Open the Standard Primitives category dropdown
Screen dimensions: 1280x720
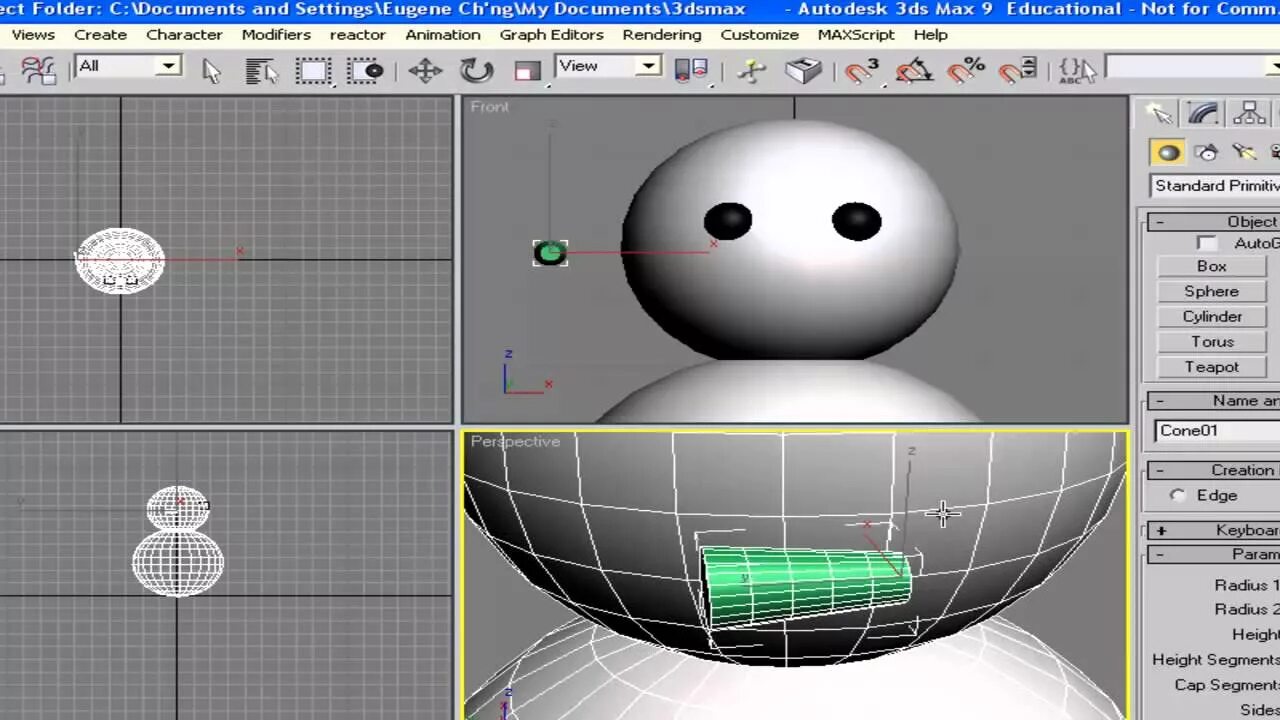1215,186
